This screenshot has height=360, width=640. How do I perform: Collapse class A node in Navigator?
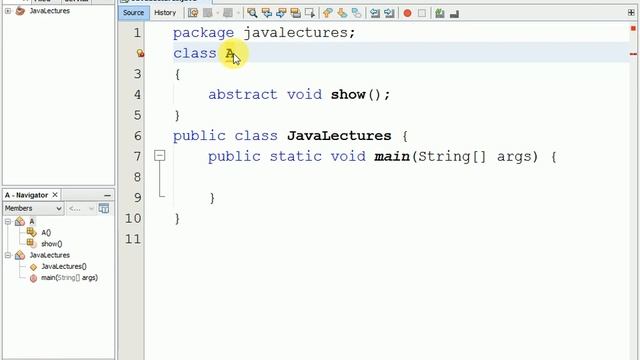(x=8, y=222)
